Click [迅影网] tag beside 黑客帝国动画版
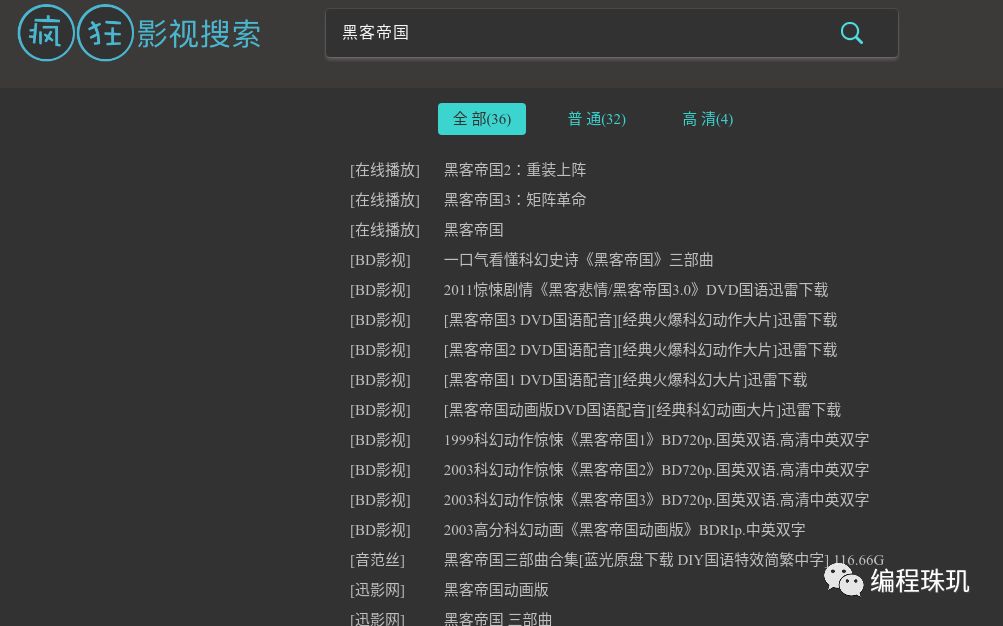 click(x=377, y=590)
